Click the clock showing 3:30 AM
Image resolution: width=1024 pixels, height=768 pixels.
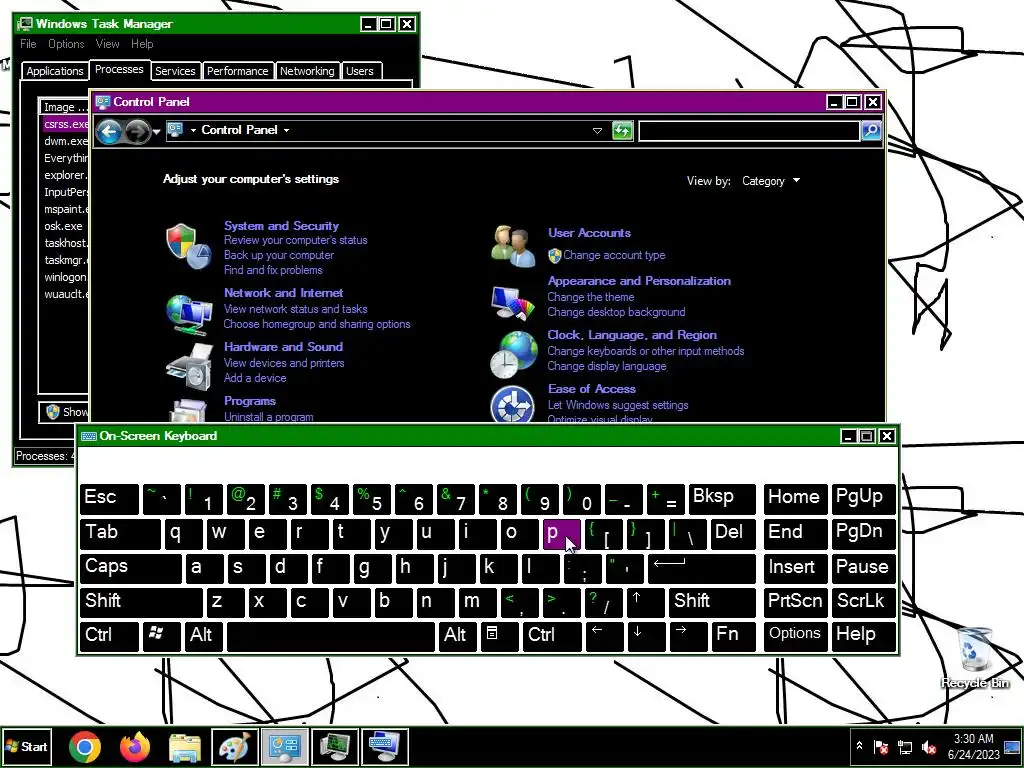973,739
